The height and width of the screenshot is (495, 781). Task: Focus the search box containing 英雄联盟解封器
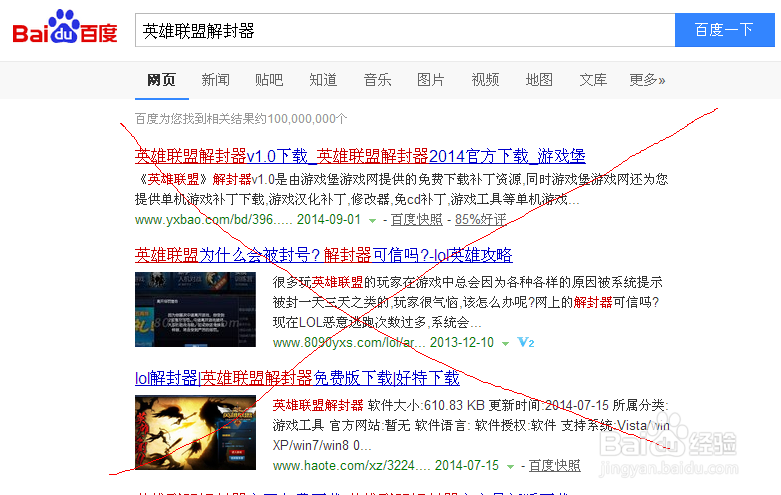tap(405, 30)
